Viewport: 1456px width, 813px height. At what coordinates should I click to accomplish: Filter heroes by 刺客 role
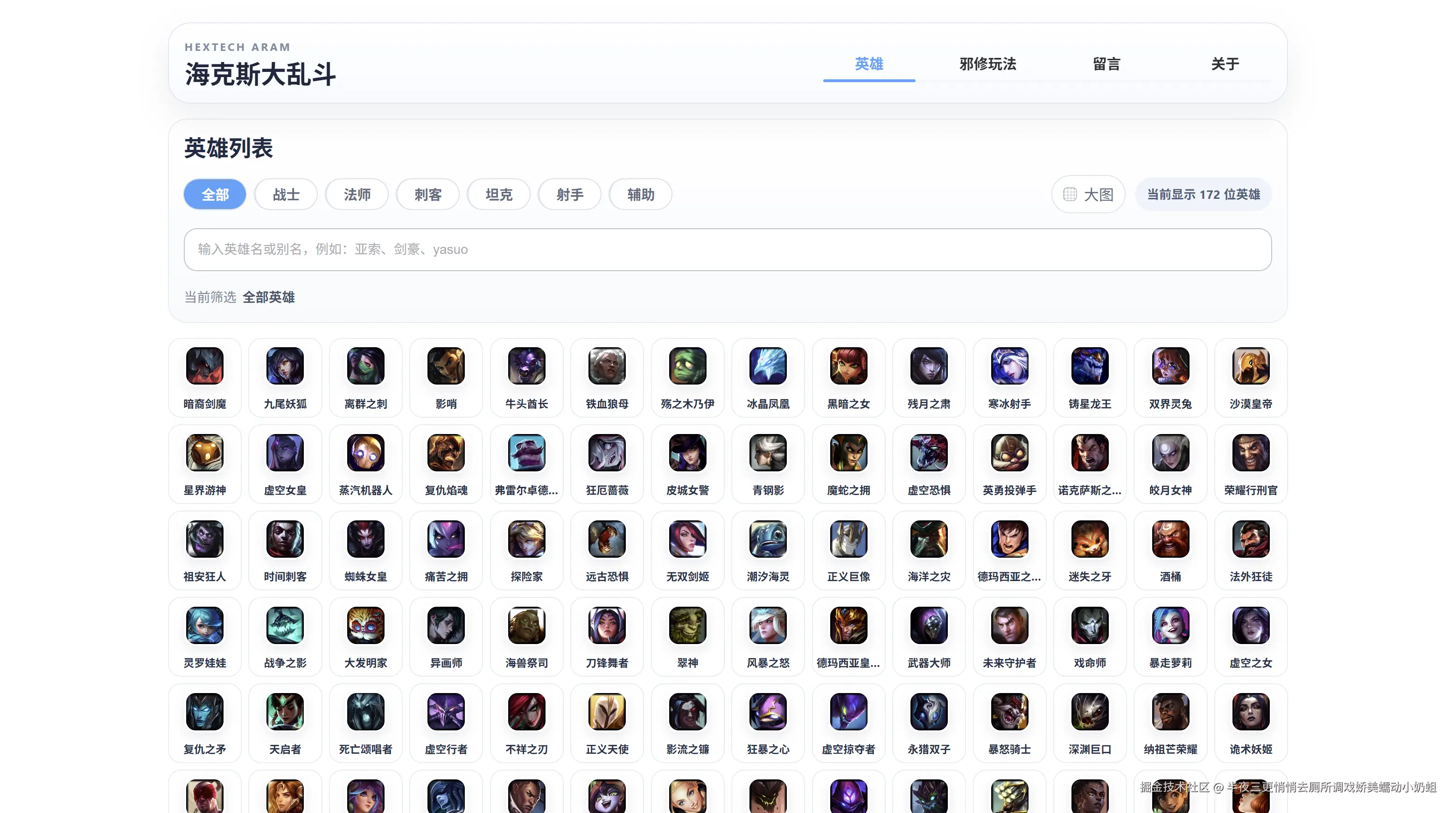[x=428, y=194]
